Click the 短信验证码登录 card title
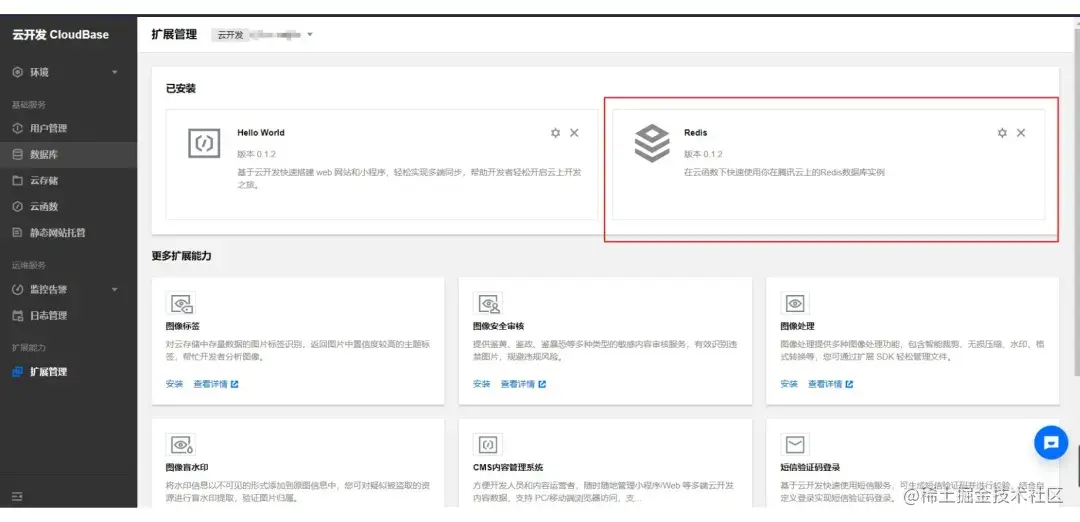This screenshot has height=522, width=1080. click(810, 468)
